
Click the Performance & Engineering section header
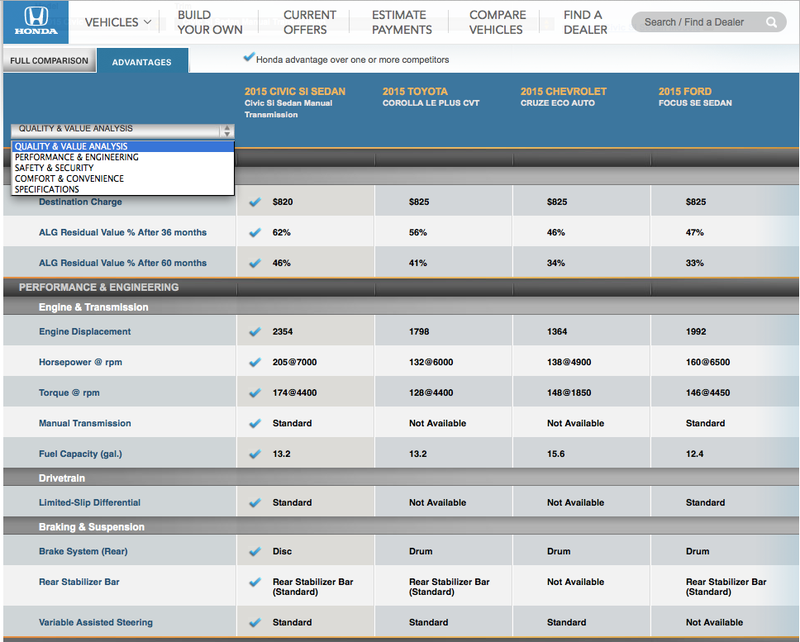pos(98,287)
